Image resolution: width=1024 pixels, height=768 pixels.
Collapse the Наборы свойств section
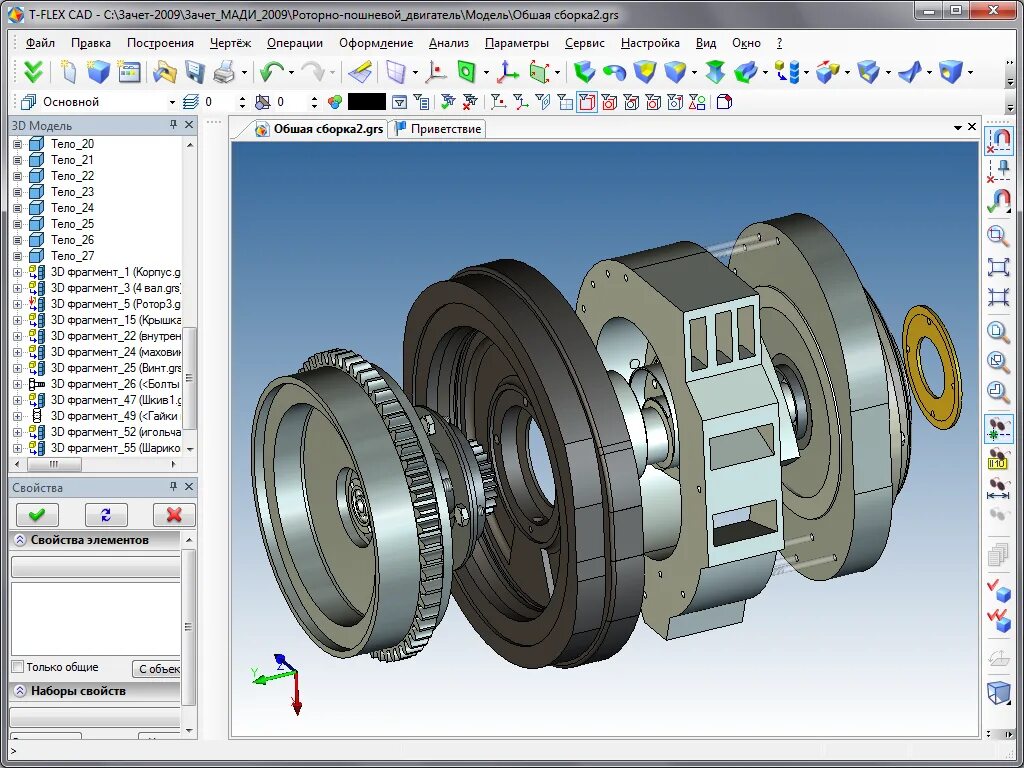pos(20,691)
